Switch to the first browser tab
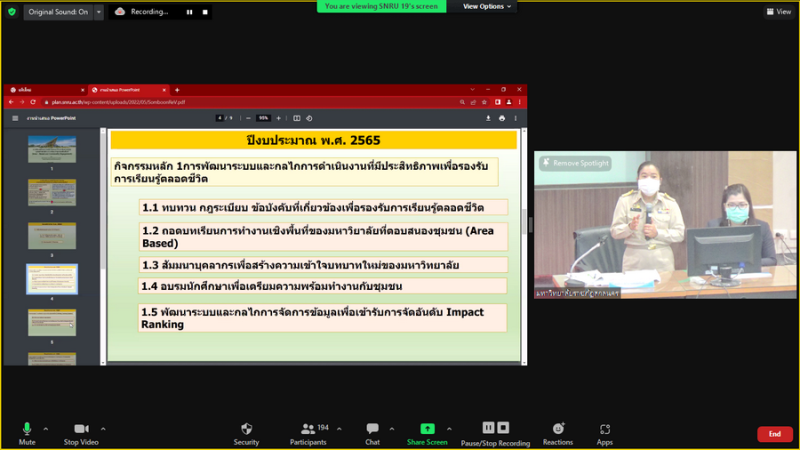 [40, 90]
